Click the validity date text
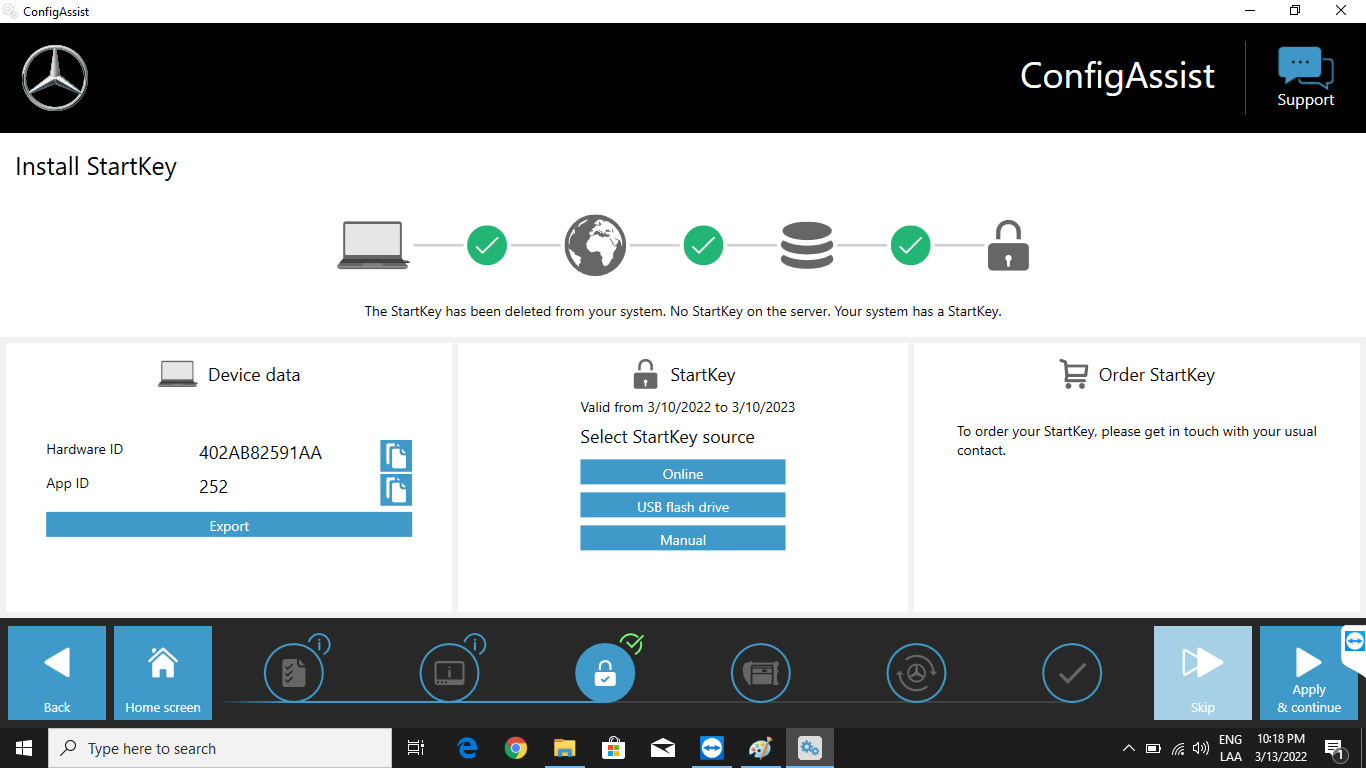 click(x=687, y=407)
